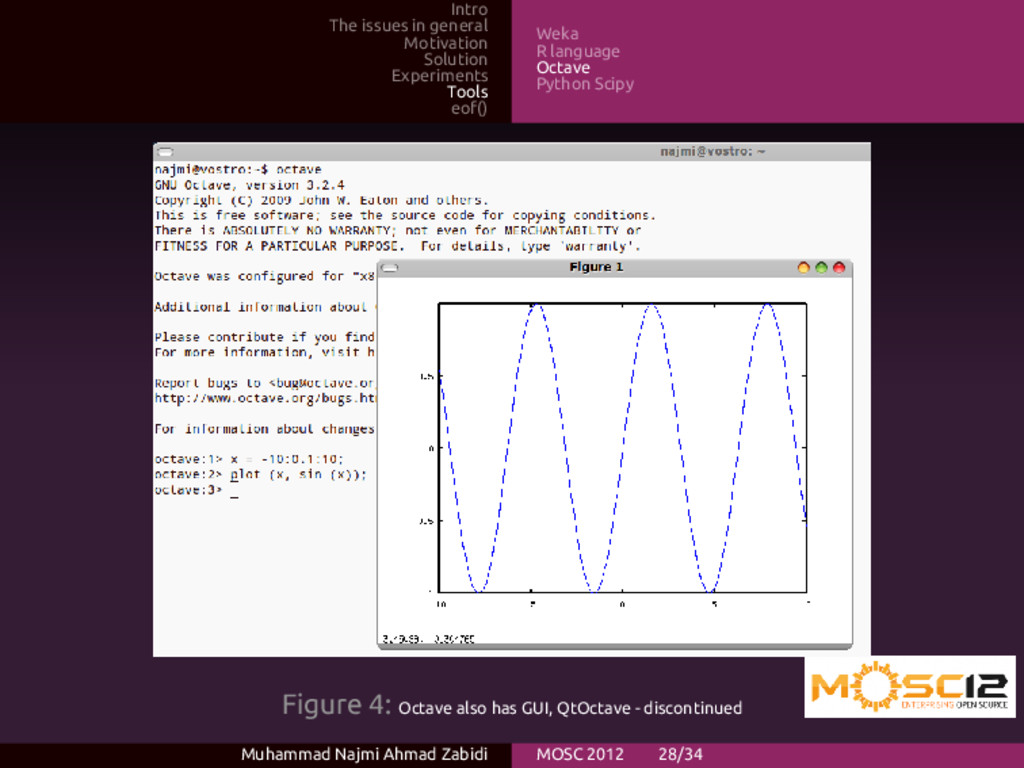
Task: Click author name Muhammad Najmi Ahmad Zabidi
Action: pyautogui.click(x=364, y=754)
